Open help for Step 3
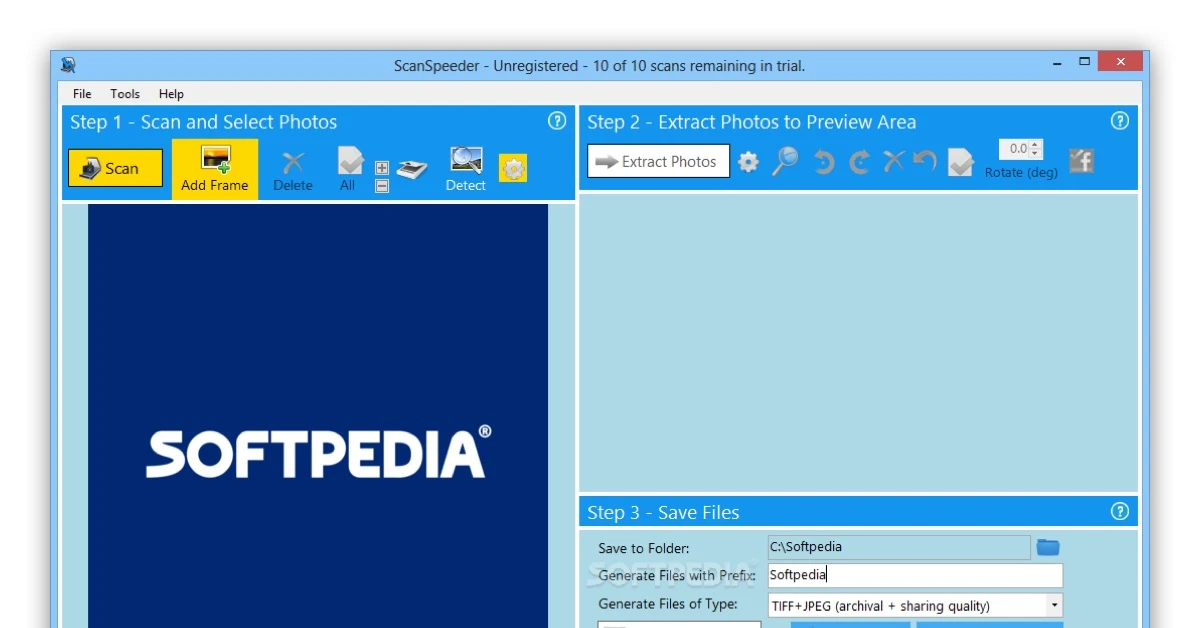This screenshot has width=1200, height=628. click(x=1120, y=511)
